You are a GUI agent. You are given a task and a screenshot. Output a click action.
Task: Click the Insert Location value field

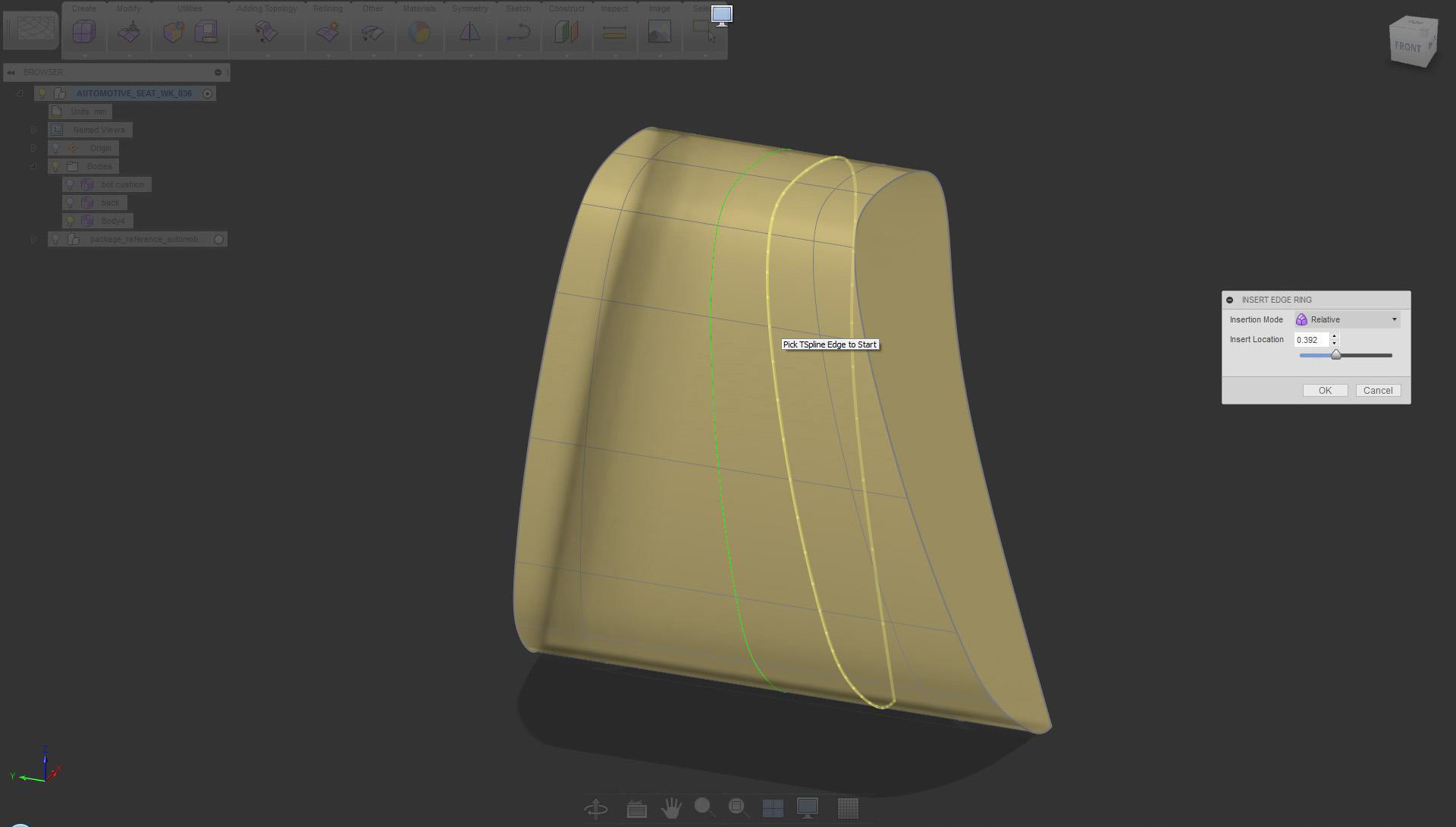(1310, 340)
